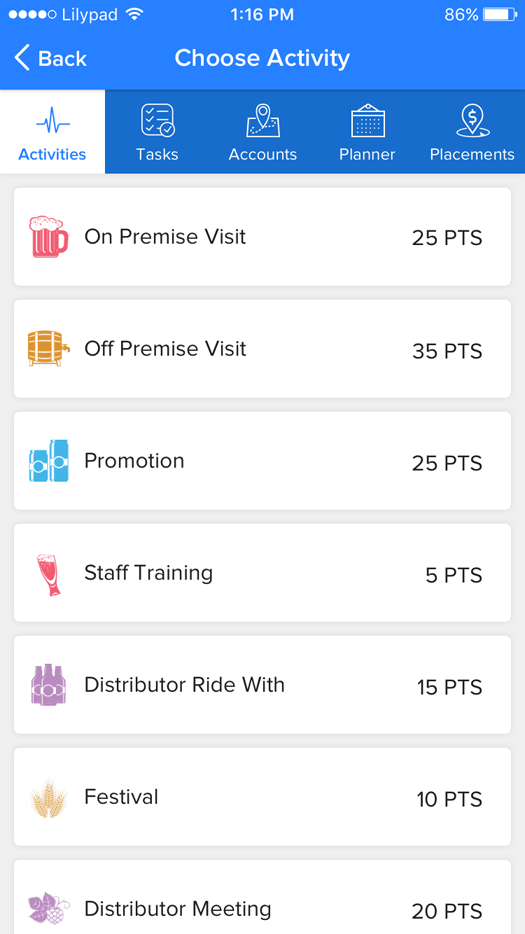
Task: Tap the orange keg barrel icon
Action: (49, 348)
